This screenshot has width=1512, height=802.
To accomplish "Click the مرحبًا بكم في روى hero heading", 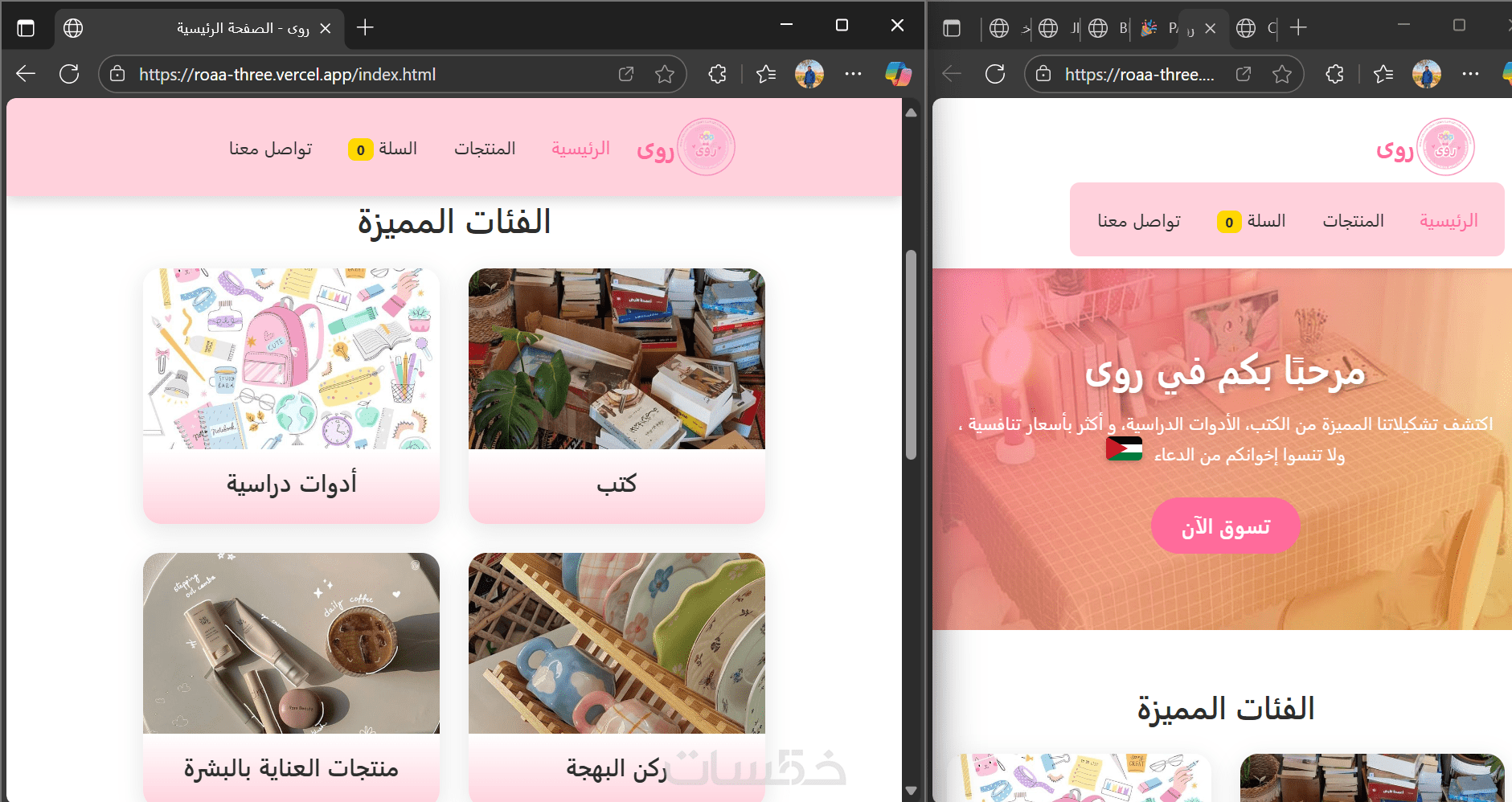I will point(1225,373).
